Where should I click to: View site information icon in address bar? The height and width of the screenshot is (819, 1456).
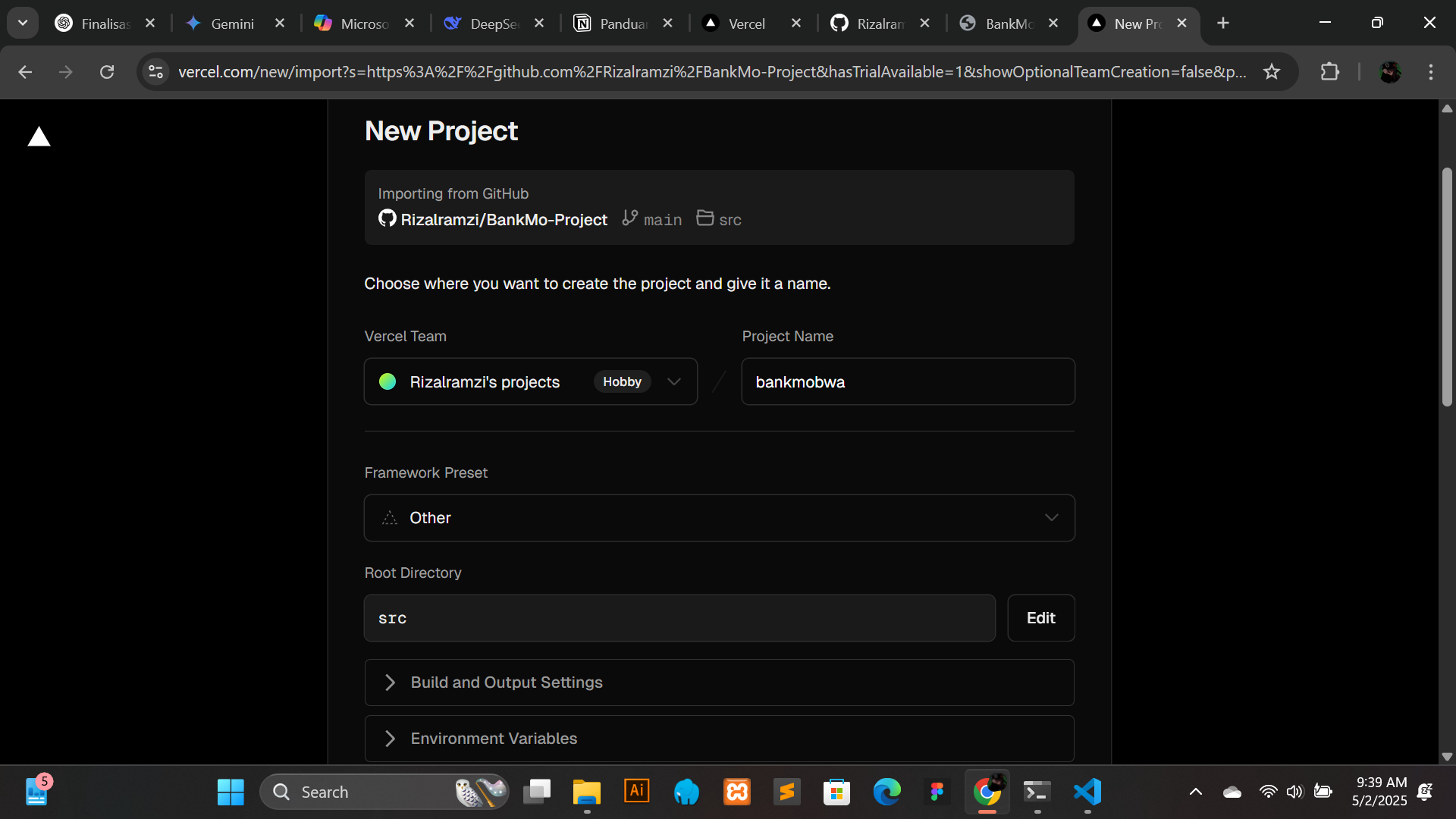(155, 72)
